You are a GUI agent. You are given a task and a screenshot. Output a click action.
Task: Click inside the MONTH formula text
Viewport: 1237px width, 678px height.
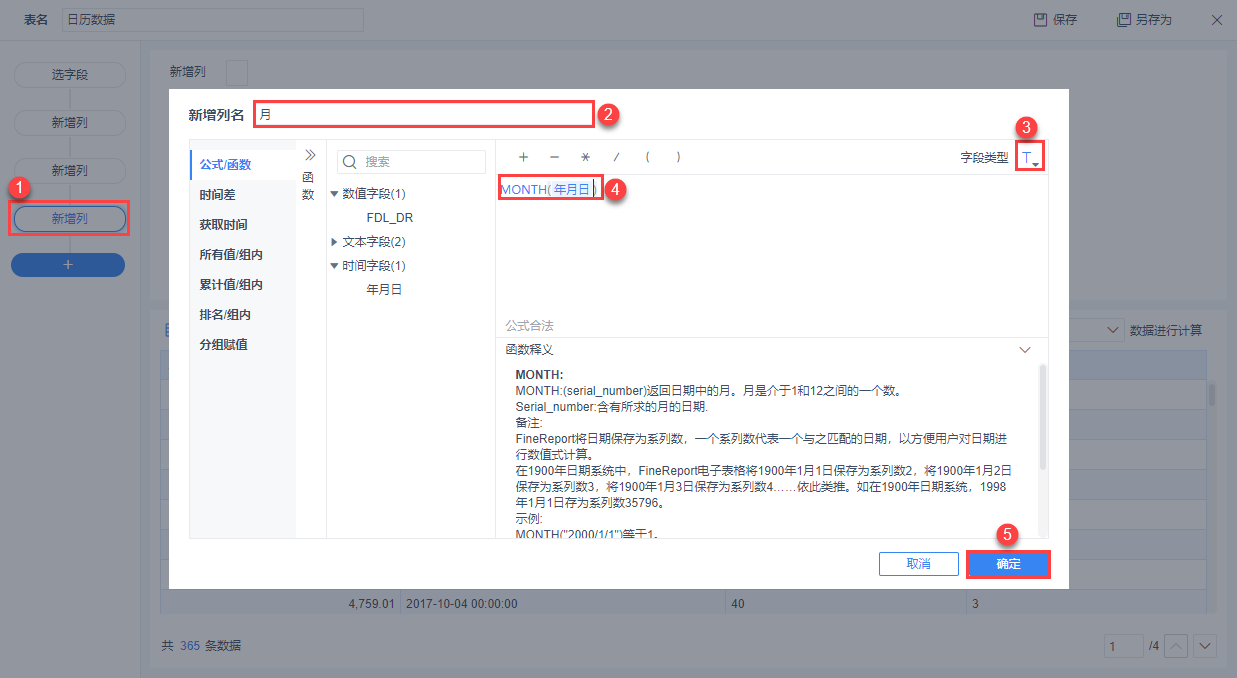tap(548, 189)
